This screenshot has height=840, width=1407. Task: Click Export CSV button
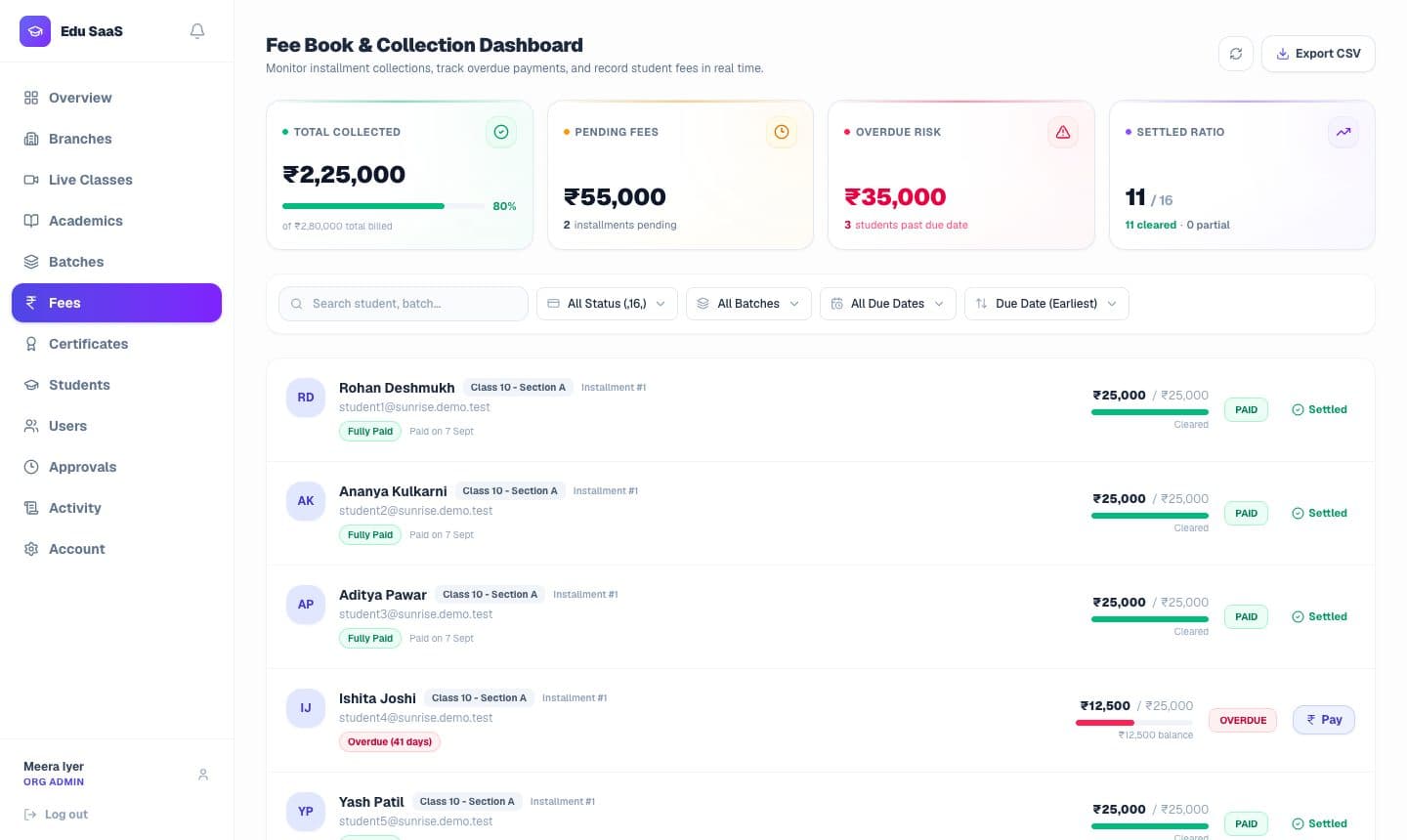[1318, 54]
